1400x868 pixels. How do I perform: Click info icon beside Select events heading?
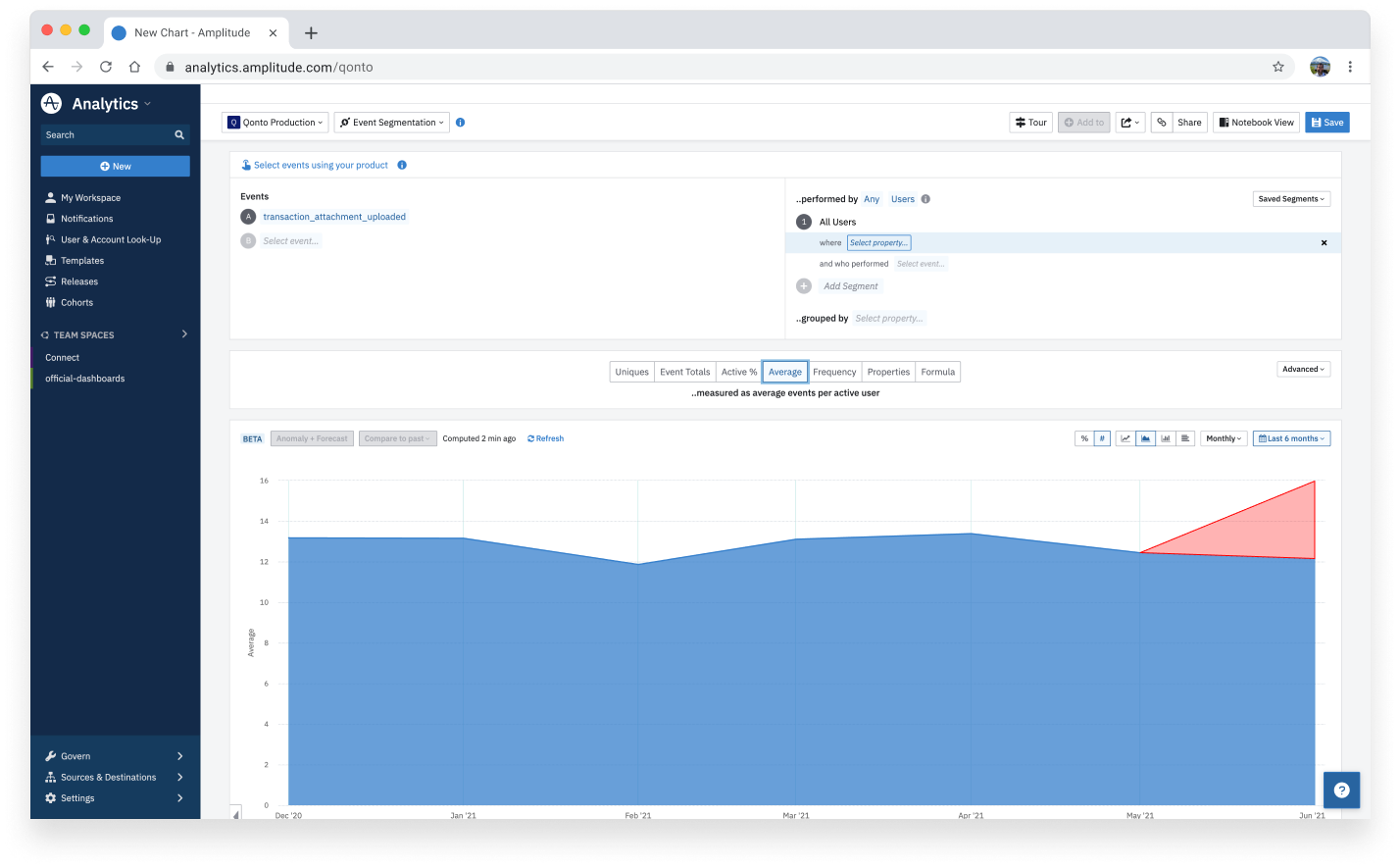tap(402, 165)
